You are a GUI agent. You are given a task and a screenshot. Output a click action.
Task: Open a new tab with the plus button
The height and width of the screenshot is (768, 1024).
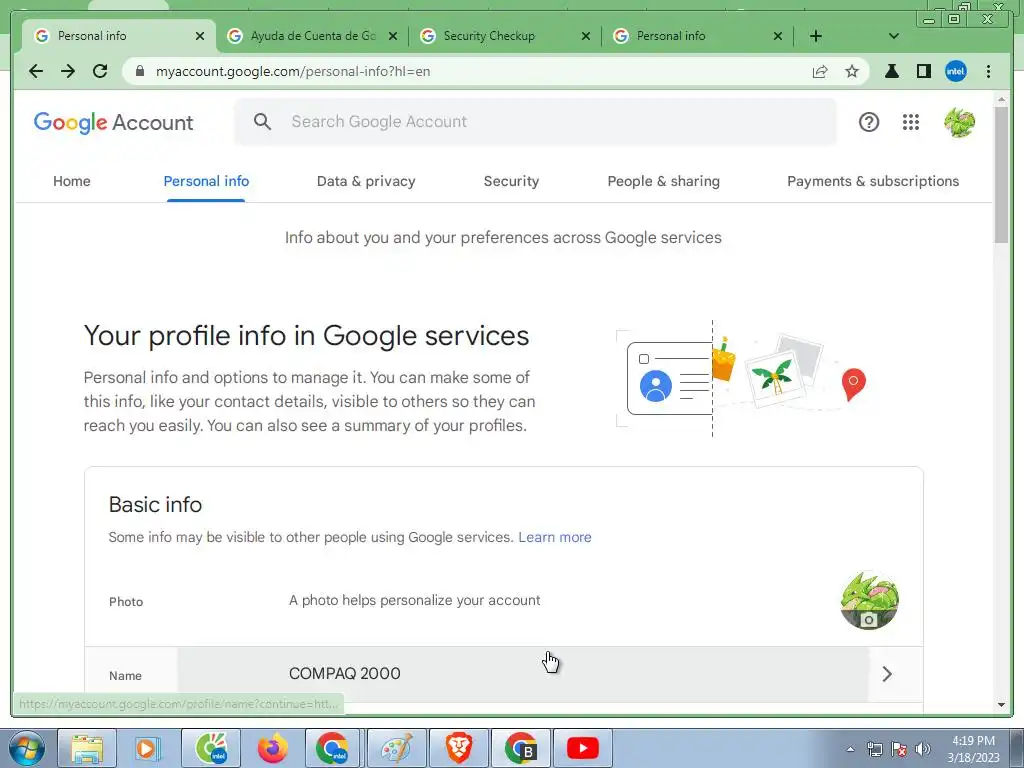click(816, 36)
